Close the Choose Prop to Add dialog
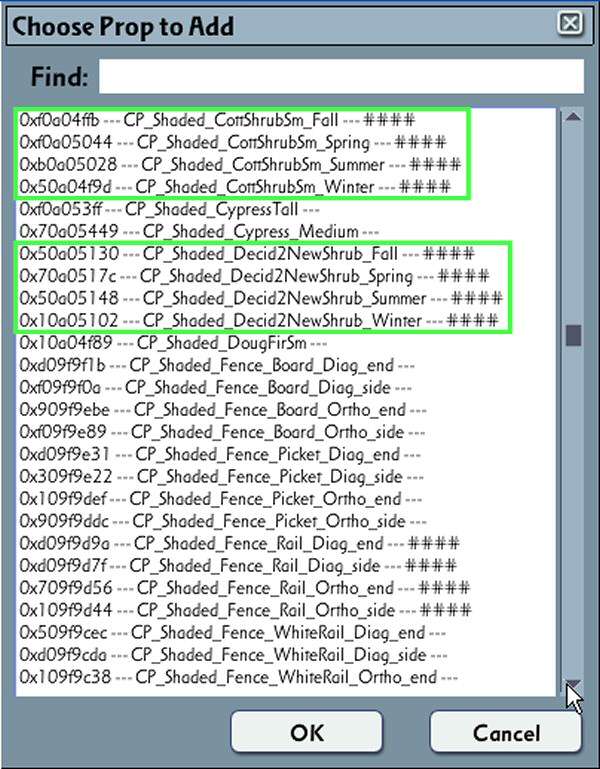Image resolution: width=600 pixels, height=769 pixels. click(x=570, y=23)
